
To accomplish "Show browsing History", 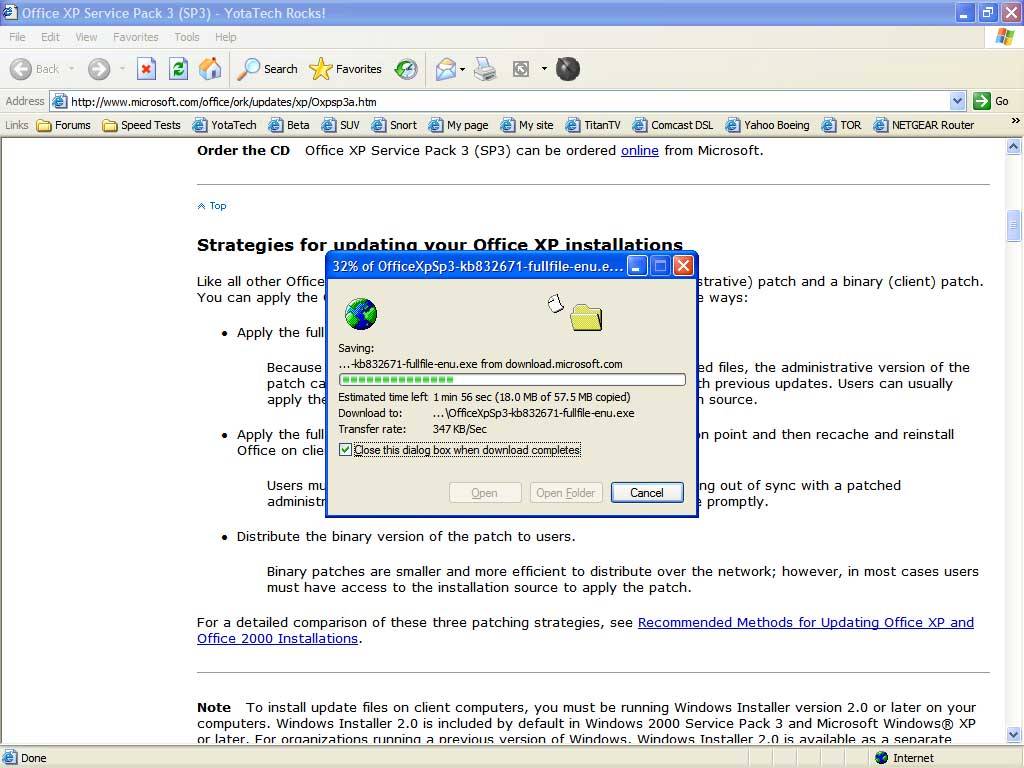I will 406,69.
